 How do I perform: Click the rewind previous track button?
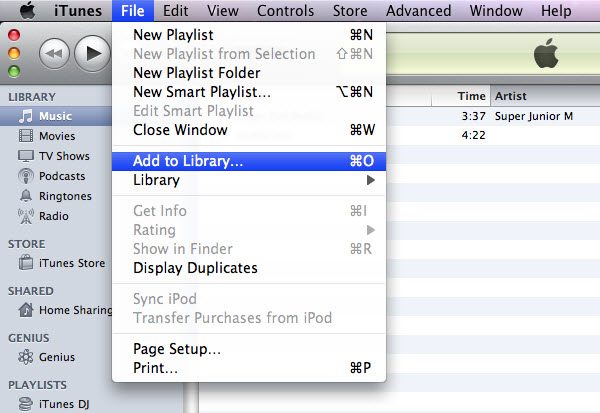tap(54, 54)
